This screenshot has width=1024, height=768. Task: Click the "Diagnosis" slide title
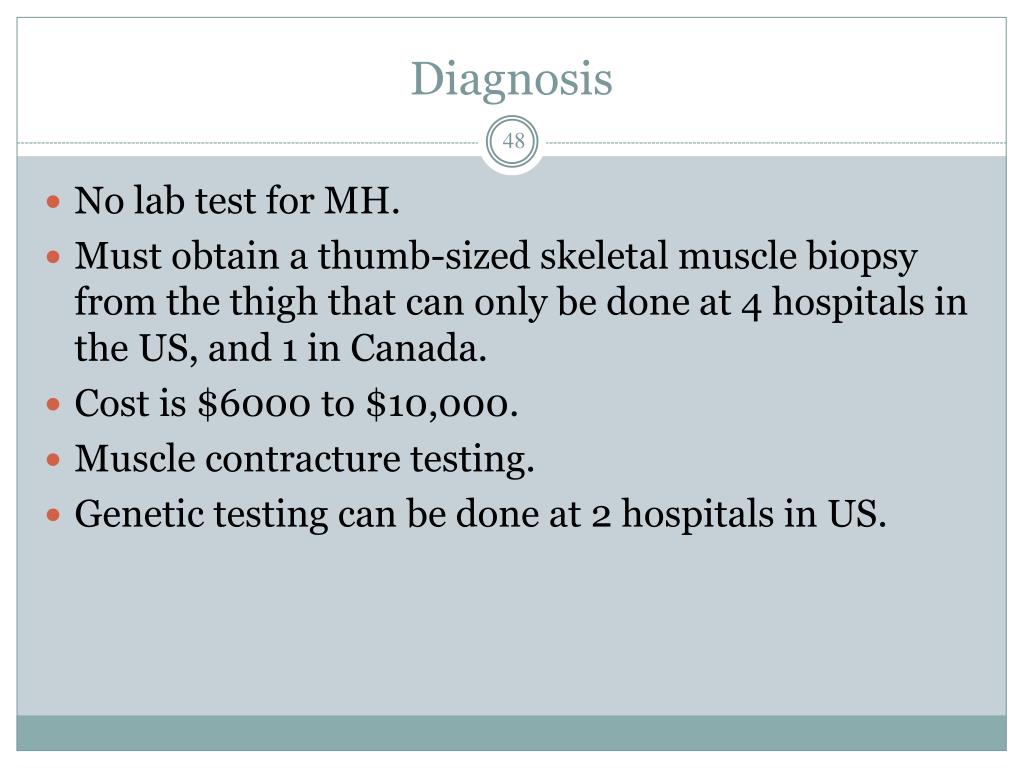pos(511,79)
